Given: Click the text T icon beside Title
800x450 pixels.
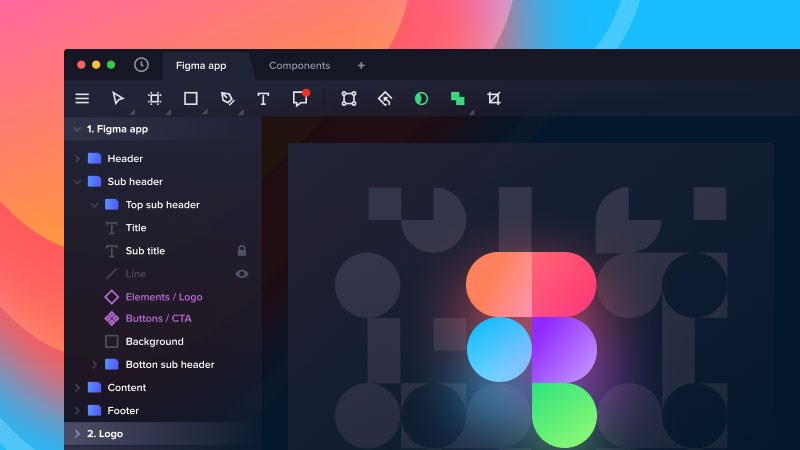Looking at the screenshot, I should point(112,228).
